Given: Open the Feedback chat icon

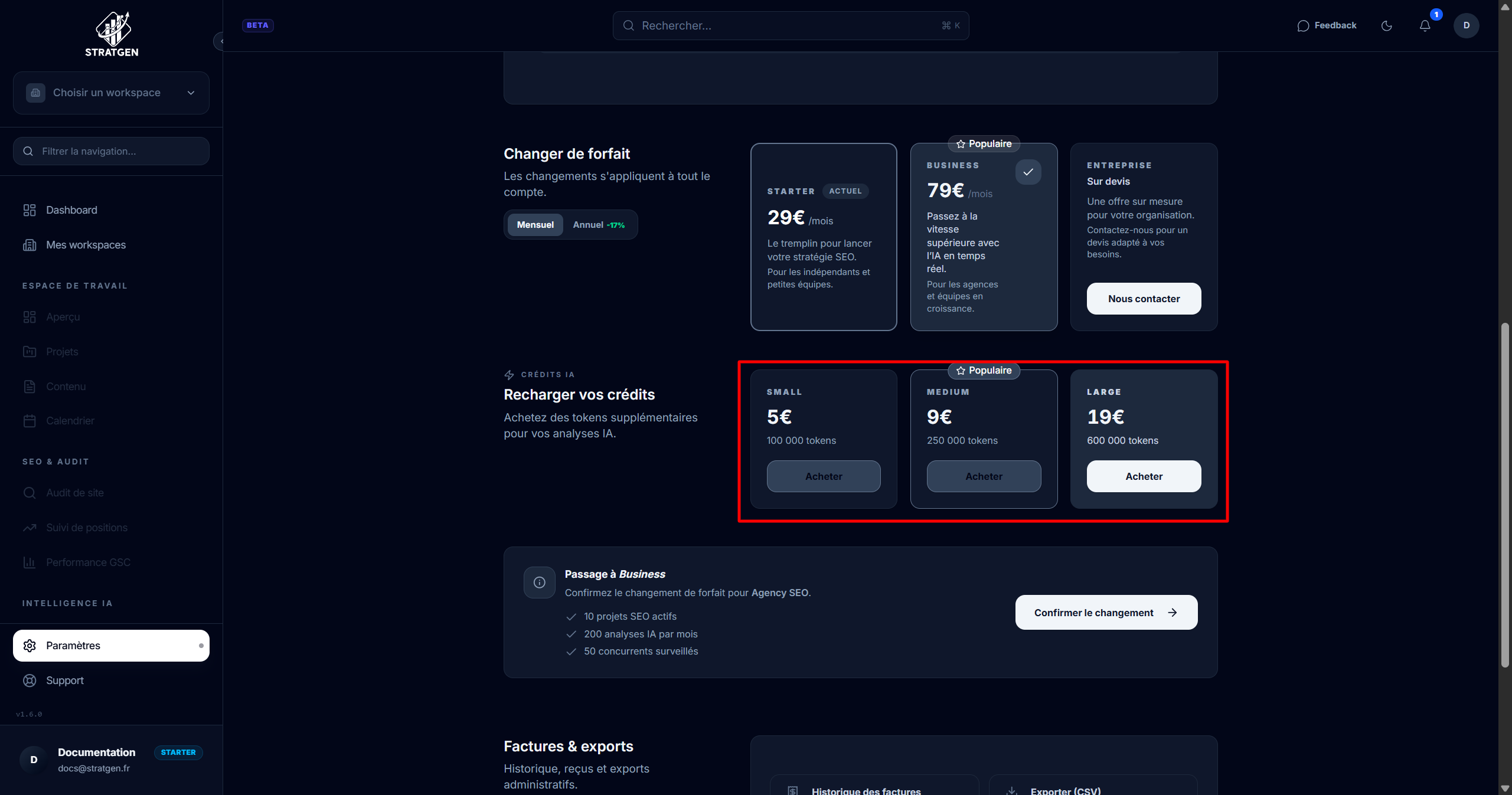Looking at the screenshot, I should tap(1303, 25).
